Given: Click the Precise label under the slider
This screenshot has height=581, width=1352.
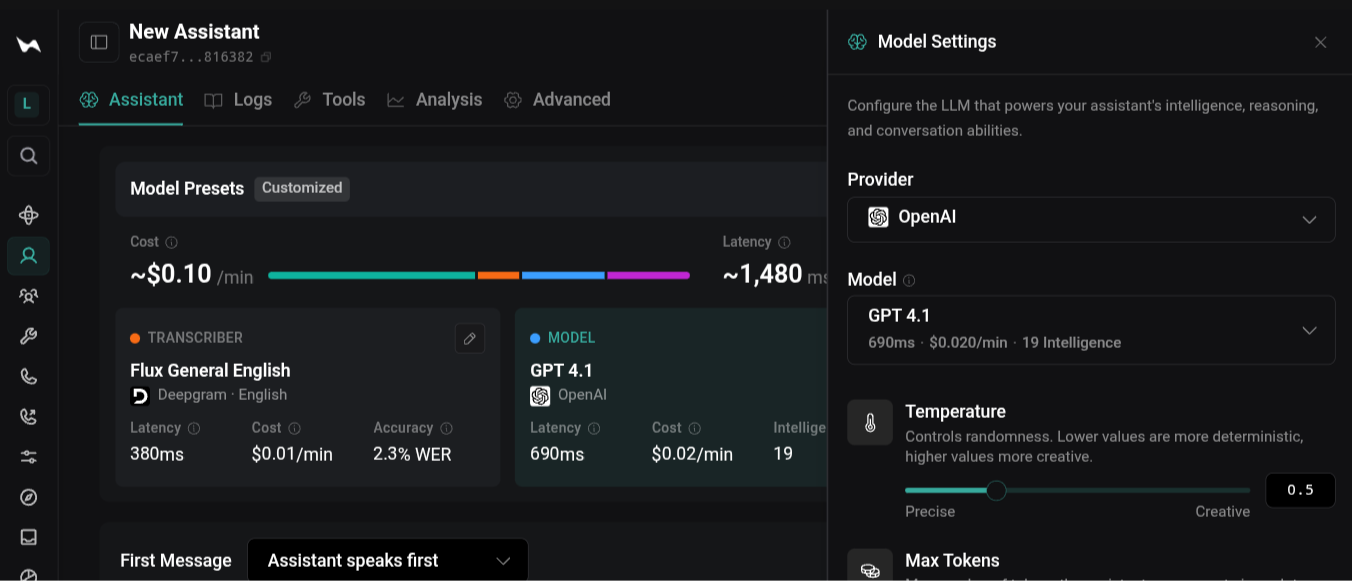Looking at the screenshot, I should 930,512.
